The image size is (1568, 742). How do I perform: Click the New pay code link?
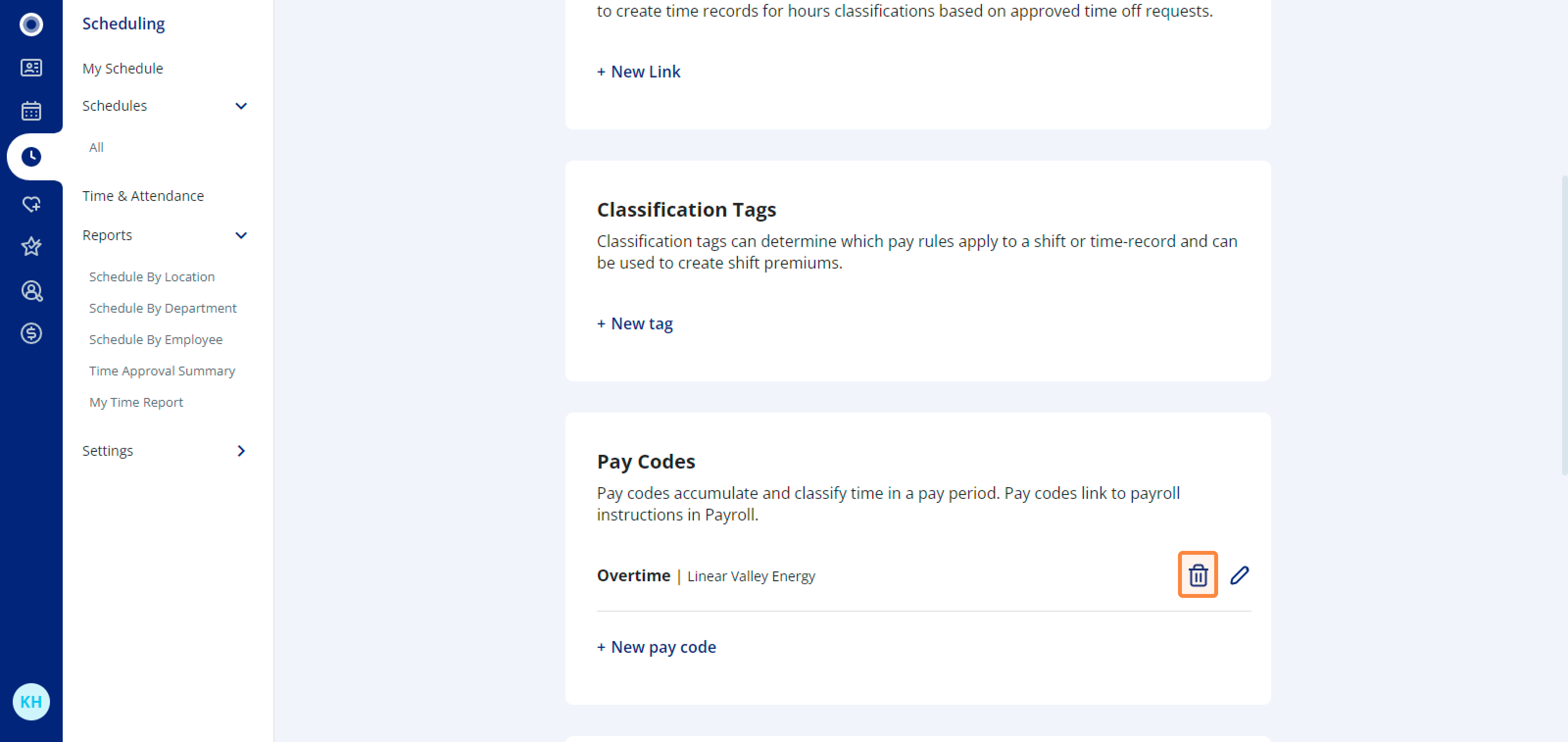pos(656,646)
